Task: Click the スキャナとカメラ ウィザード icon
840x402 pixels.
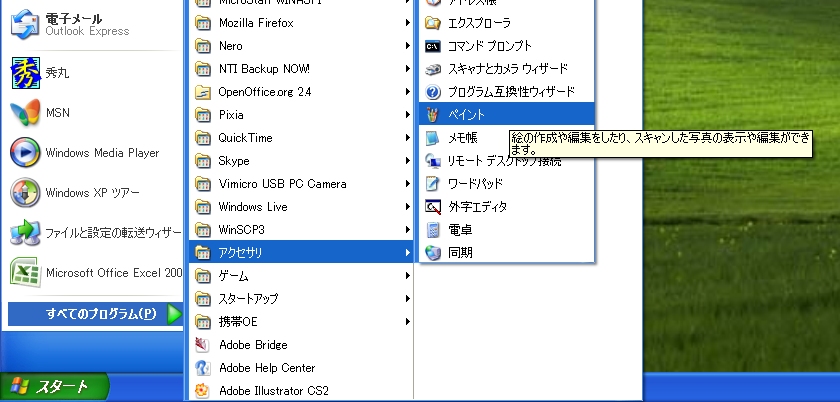Action: [433, 69]
